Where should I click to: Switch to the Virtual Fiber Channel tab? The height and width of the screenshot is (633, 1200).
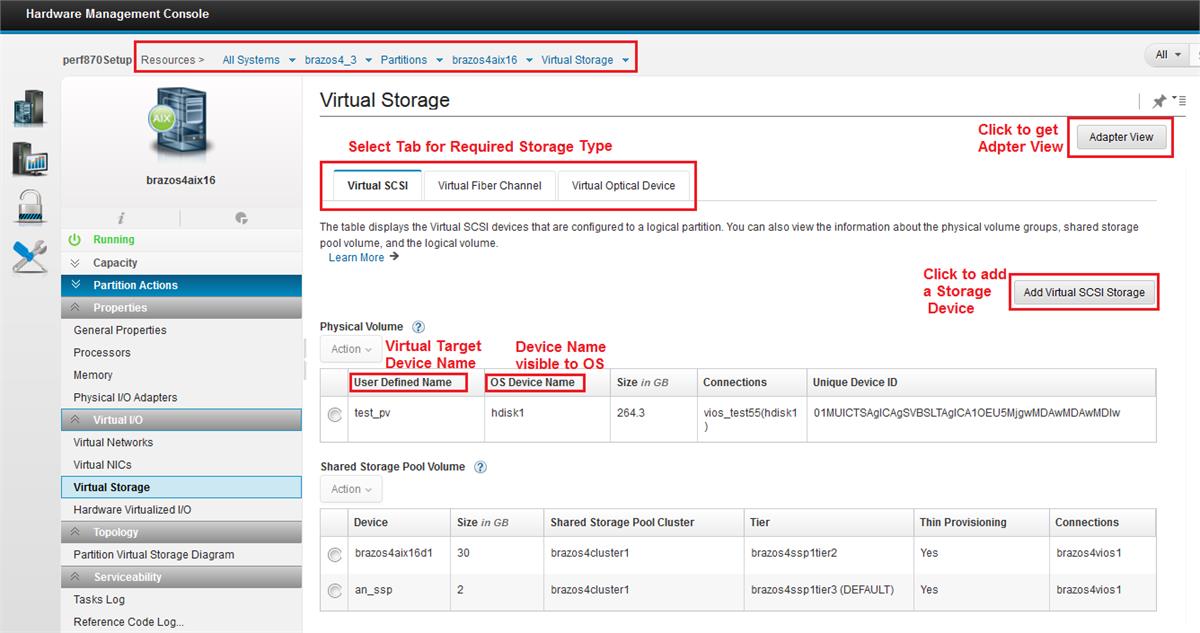tap(490, 185)
